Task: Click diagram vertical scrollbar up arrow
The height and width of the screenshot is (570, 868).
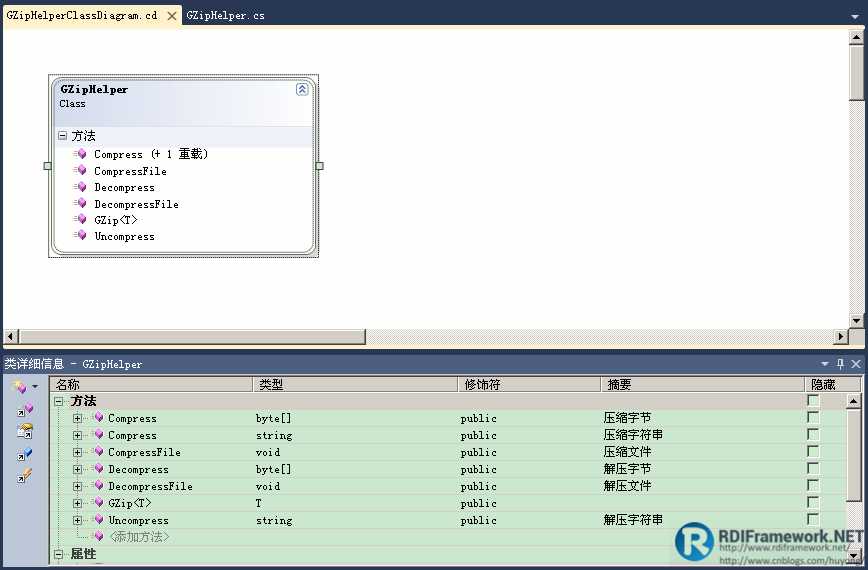Action: (856, 37)
